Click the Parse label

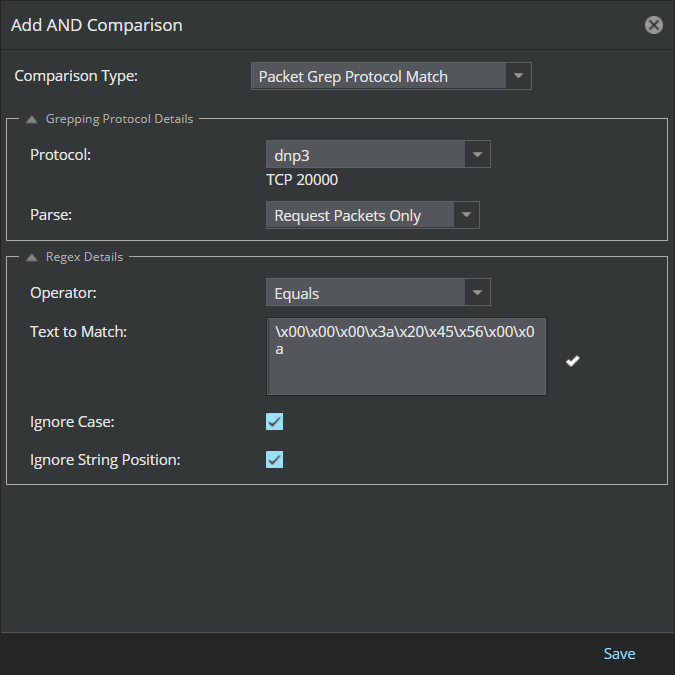click(x=51, y=214)
